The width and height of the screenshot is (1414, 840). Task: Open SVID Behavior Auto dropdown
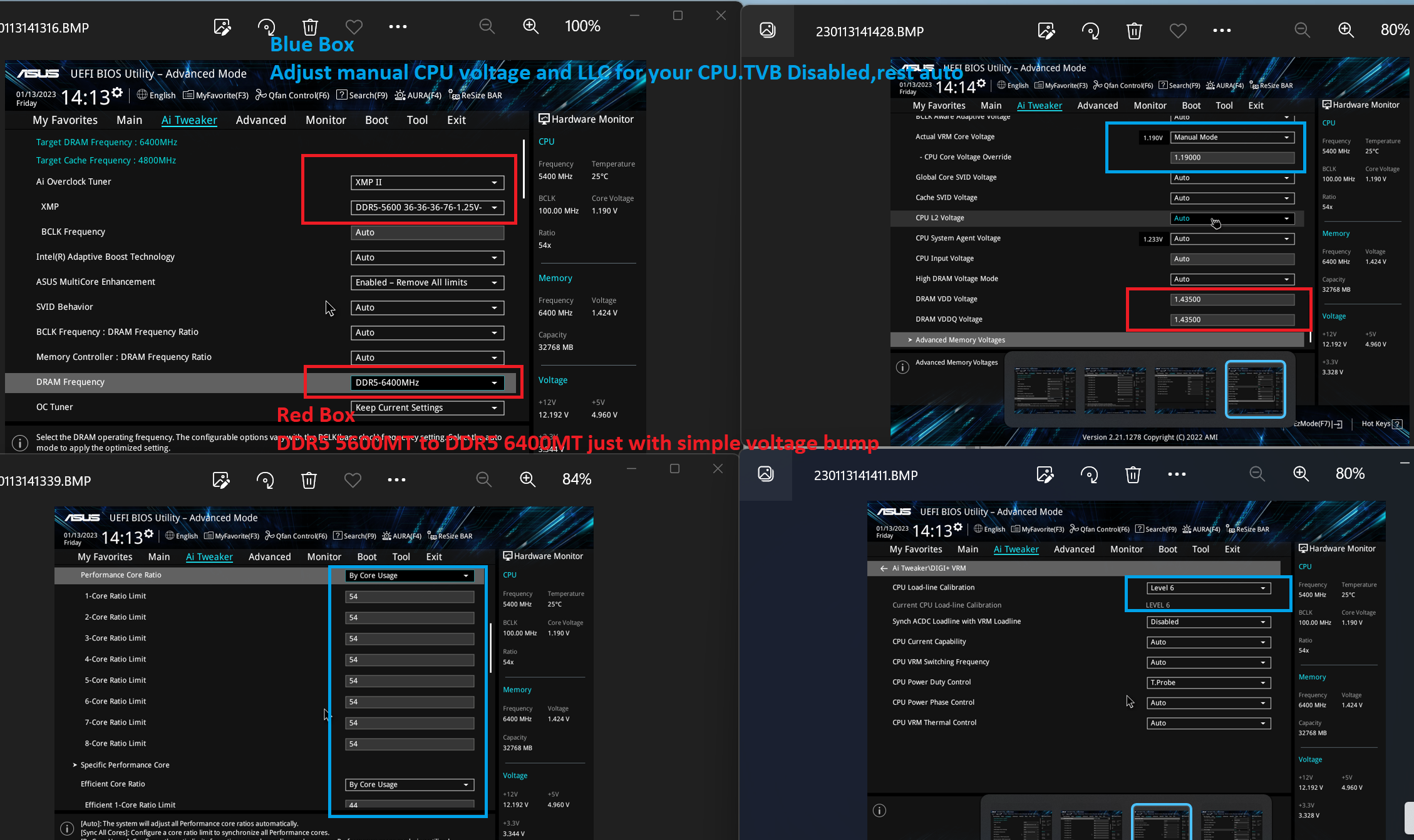coord(427,307)
